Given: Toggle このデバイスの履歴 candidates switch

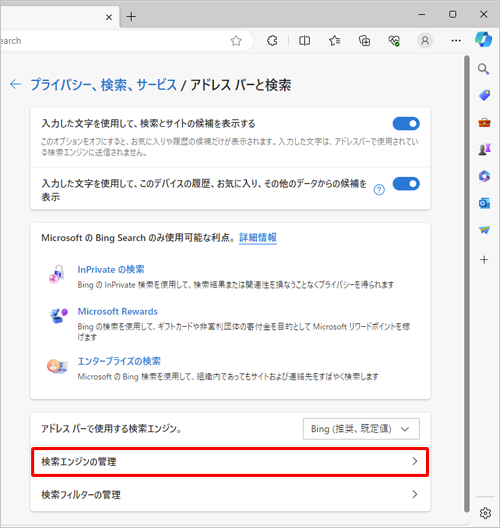Looking at the screenshot, I should 406,184.
